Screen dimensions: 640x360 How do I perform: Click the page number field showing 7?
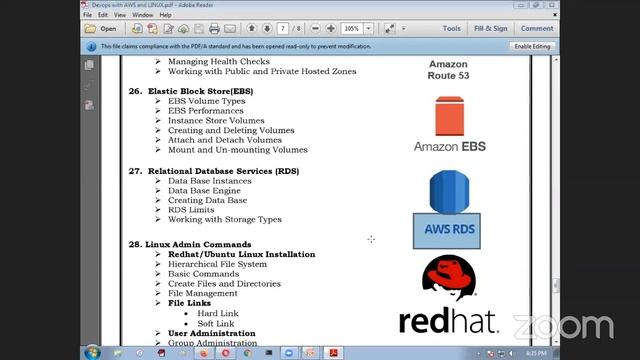pos(282,29)
